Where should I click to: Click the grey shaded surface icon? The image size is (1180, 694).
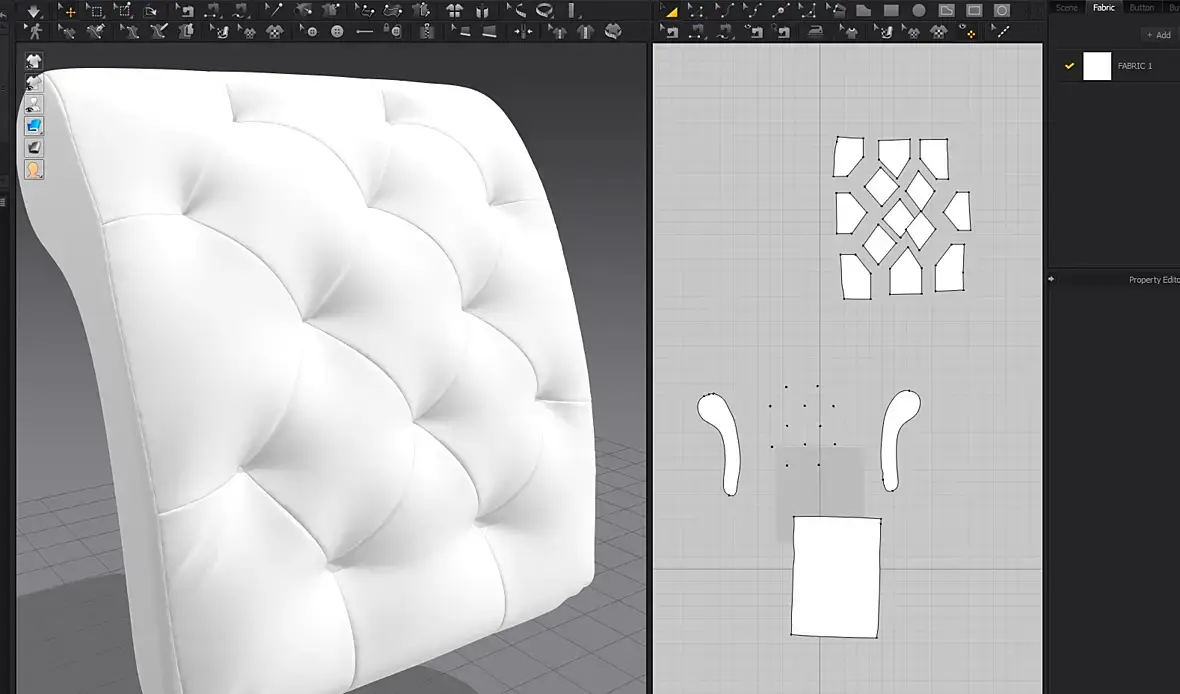point(34,148)
